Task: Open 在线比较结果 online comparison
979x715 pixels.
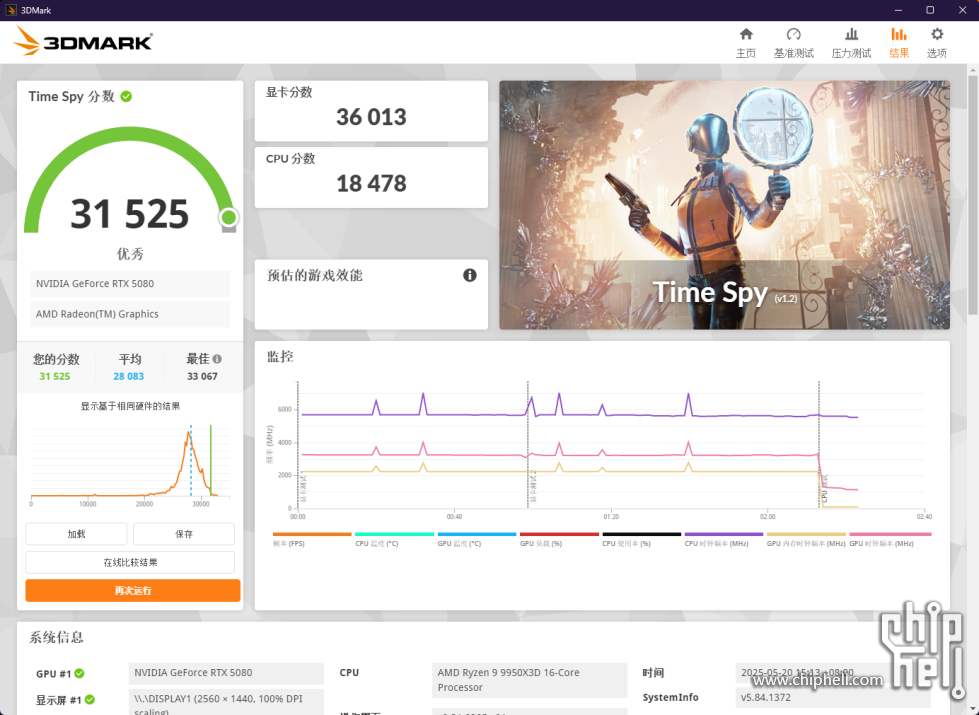Action: [x=130, y=562]
